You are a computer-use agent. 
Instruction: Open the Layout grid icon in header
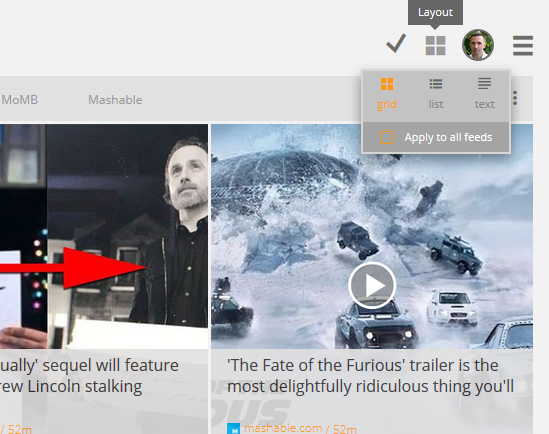coord(435,46)
